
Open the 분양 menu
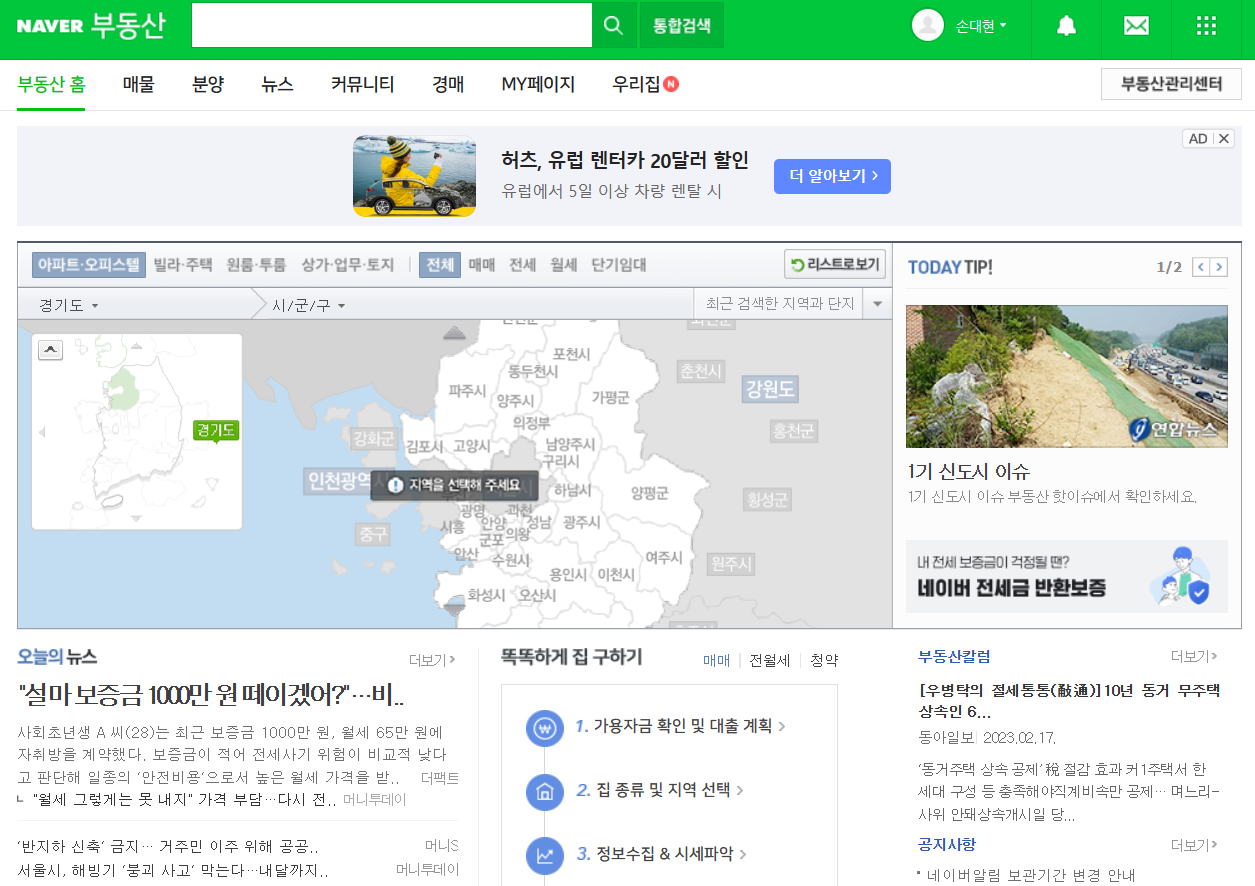[x=207, y=84]
